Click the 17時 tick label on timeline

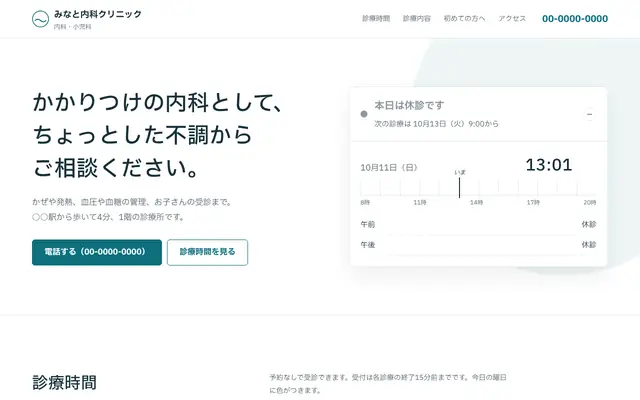(533, 202)
